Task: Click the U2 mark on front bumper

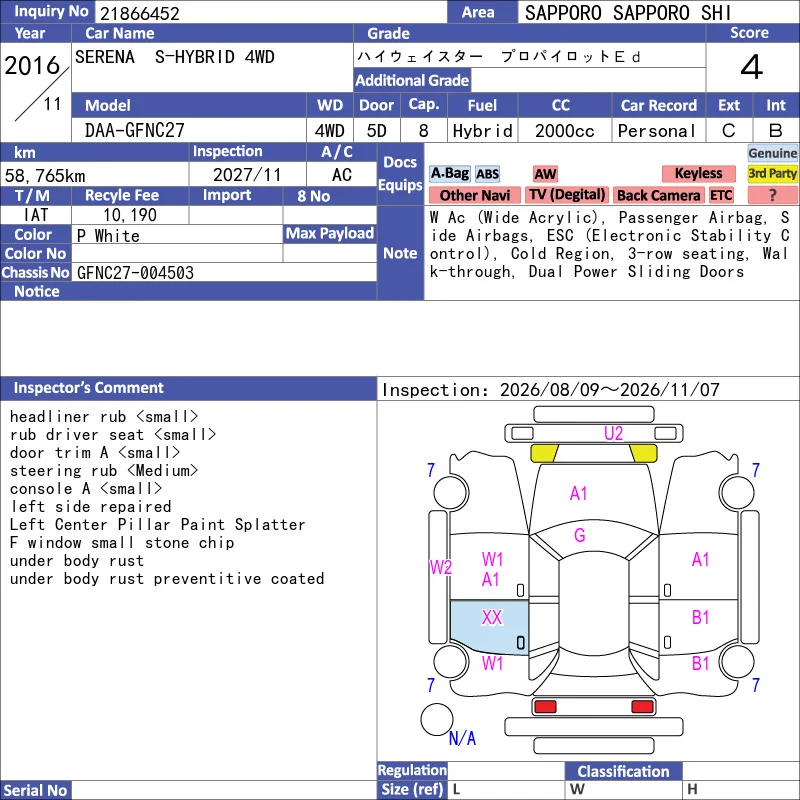Action: 613,433
